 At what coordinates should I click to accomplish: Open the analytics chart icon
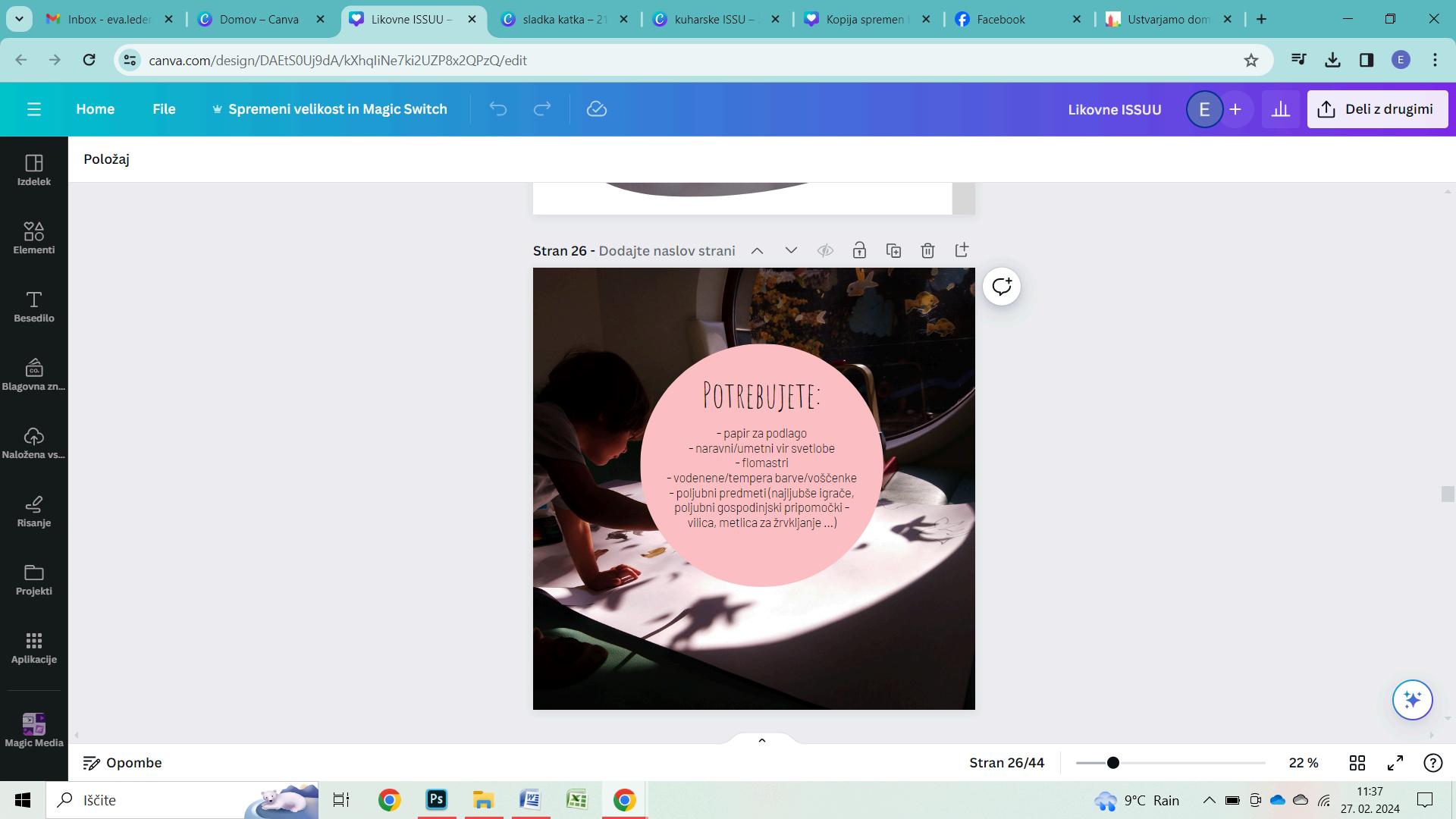click(x=1280, y=109)
